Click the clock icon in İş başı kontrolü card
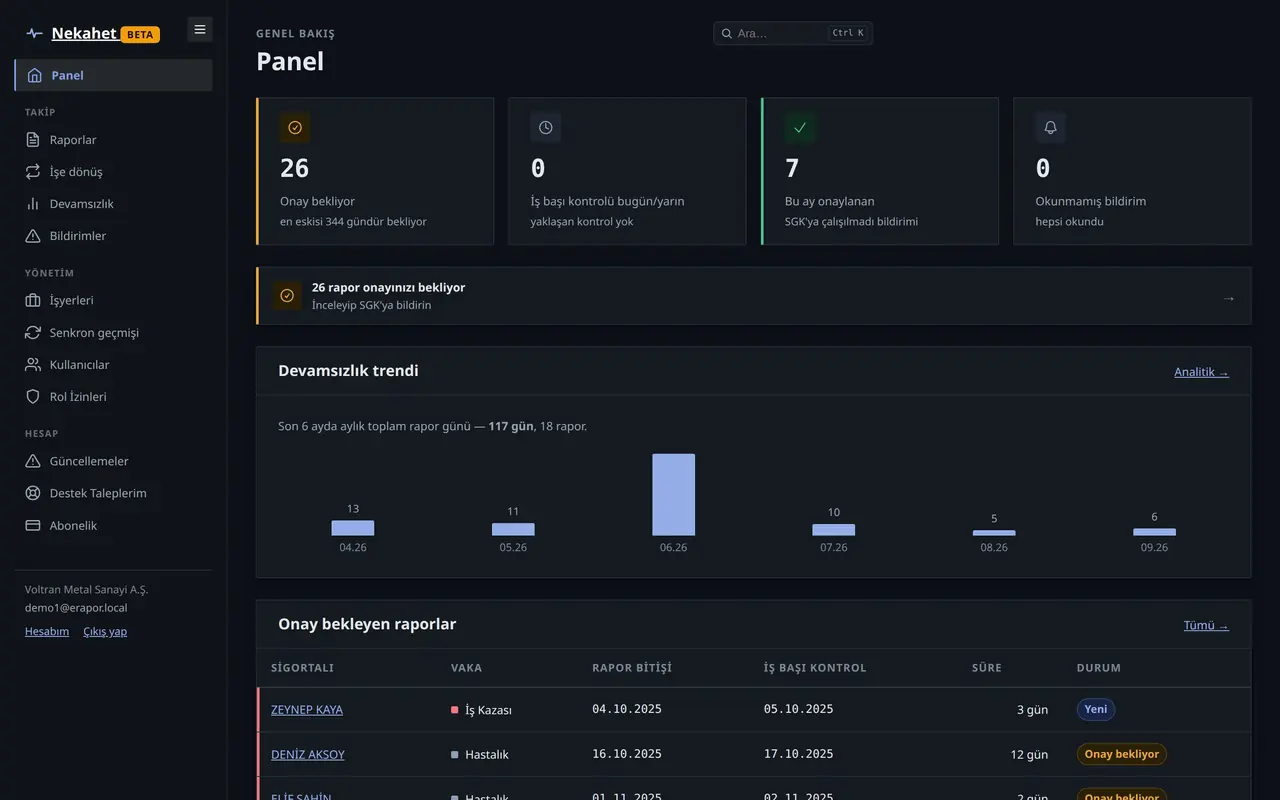The height and width of the screenshot is (800, 1280). coord(545,128)
